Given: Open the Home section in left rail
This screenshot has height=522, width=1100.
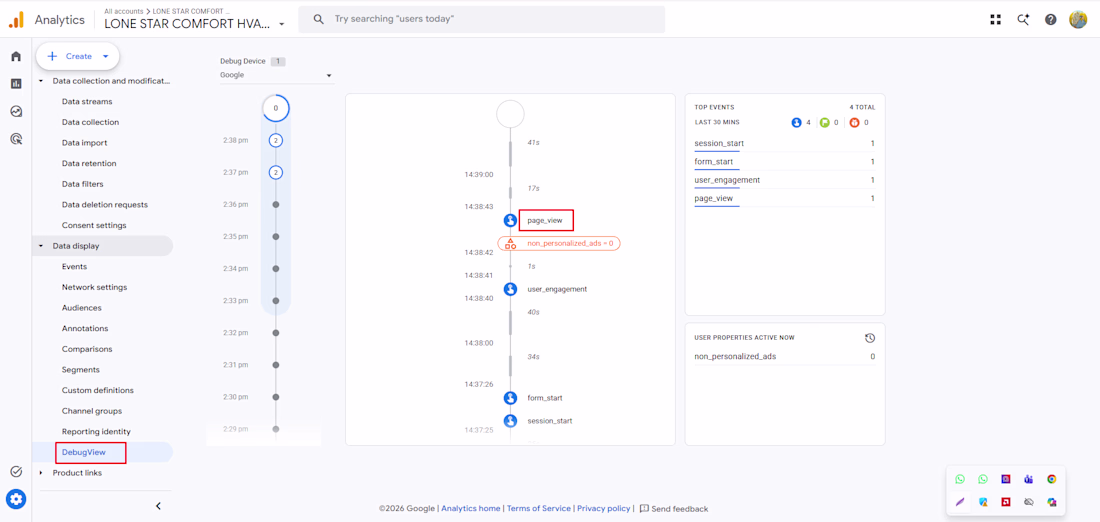Looking at the screenshot, I should click(16, 56).
